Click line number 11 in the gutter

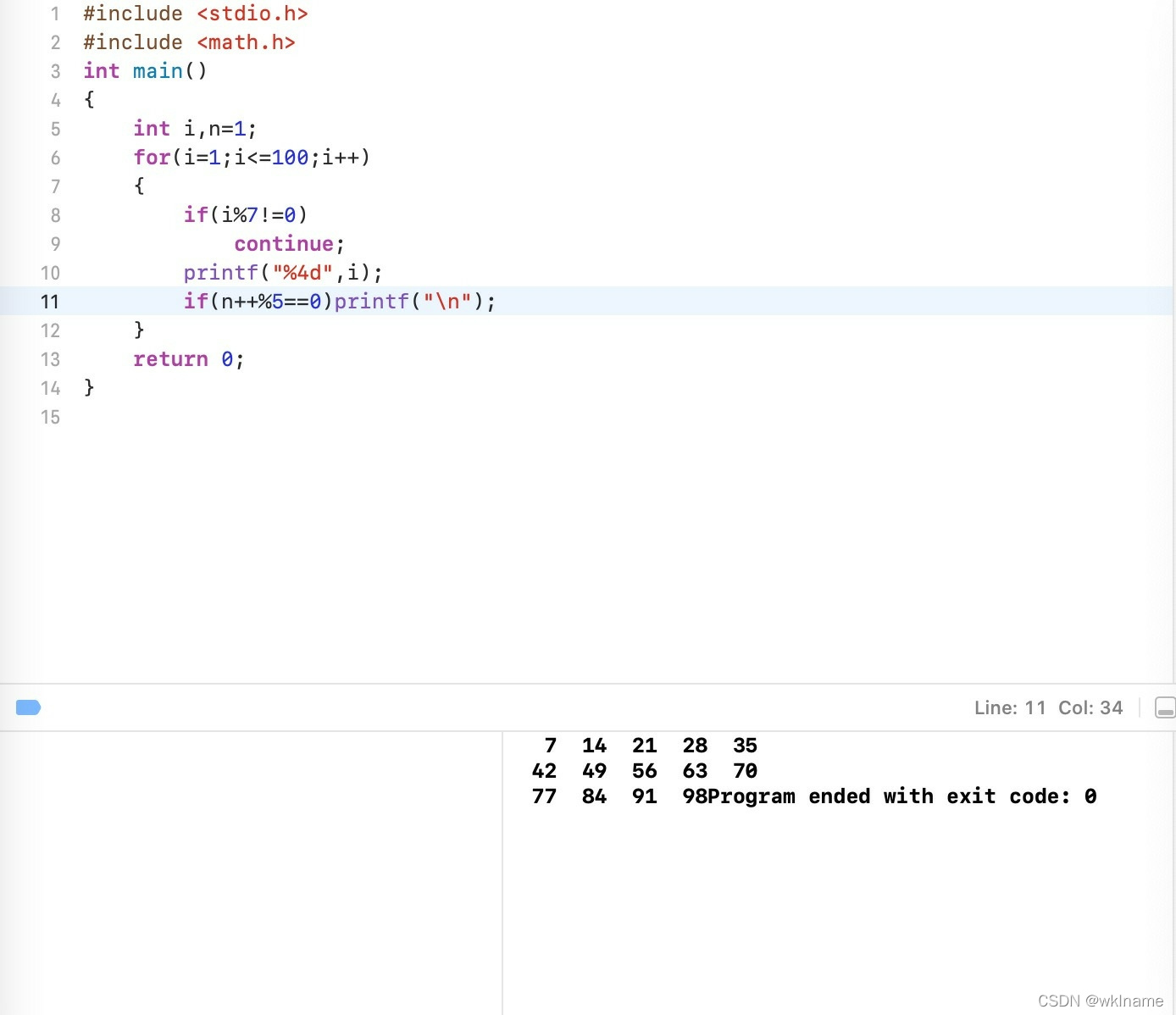[x=50, y=302]
